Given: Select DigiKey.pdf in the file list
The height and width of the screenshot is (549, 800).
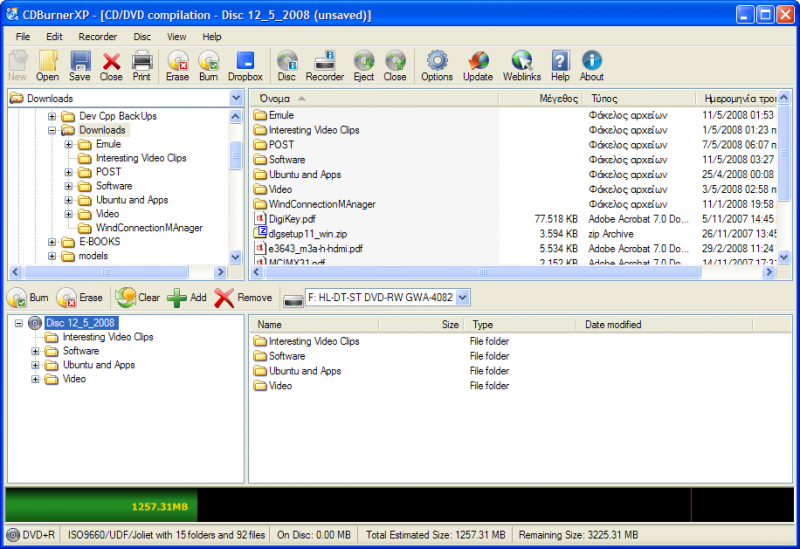Looking at the screenshot, I should point(292,219).
